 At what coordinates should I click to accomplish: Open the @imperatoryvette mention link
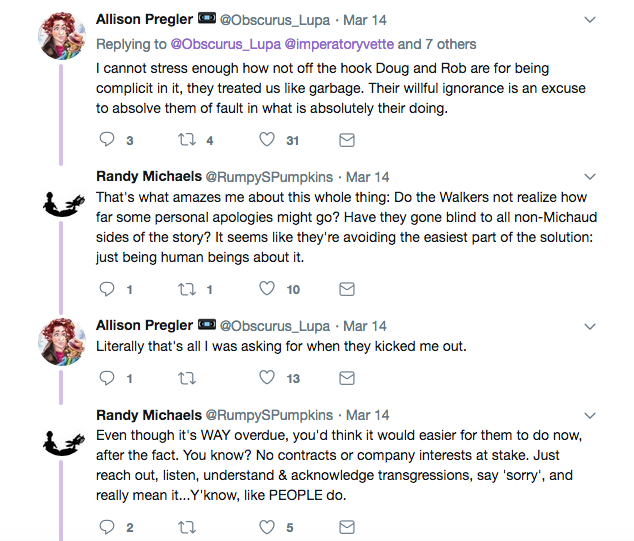[346, 44]
